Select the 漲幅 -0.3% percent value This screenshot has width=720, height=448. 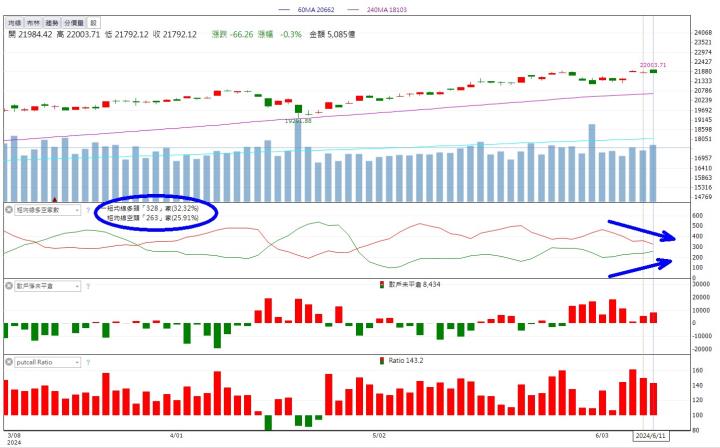click(x=280, y=34)
